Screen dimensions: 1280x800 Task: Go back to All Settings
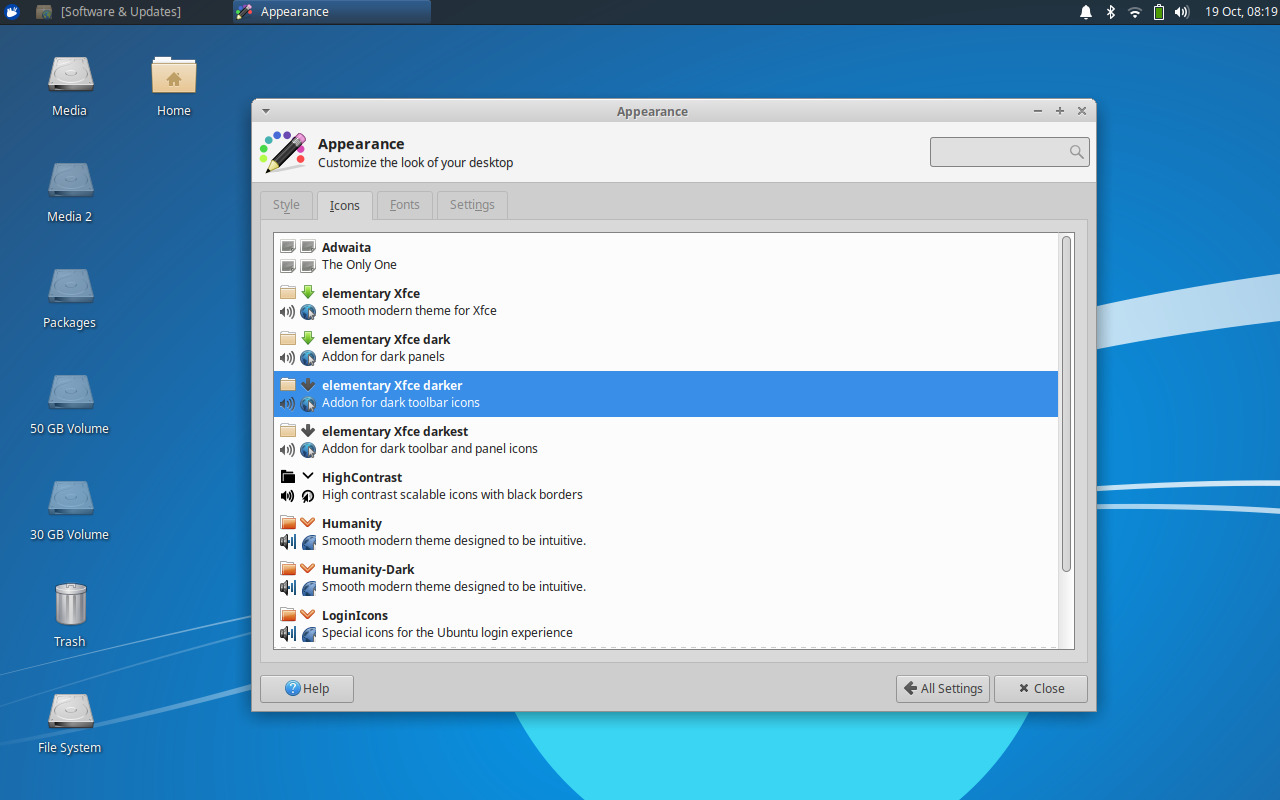click(x=941, y=688)
